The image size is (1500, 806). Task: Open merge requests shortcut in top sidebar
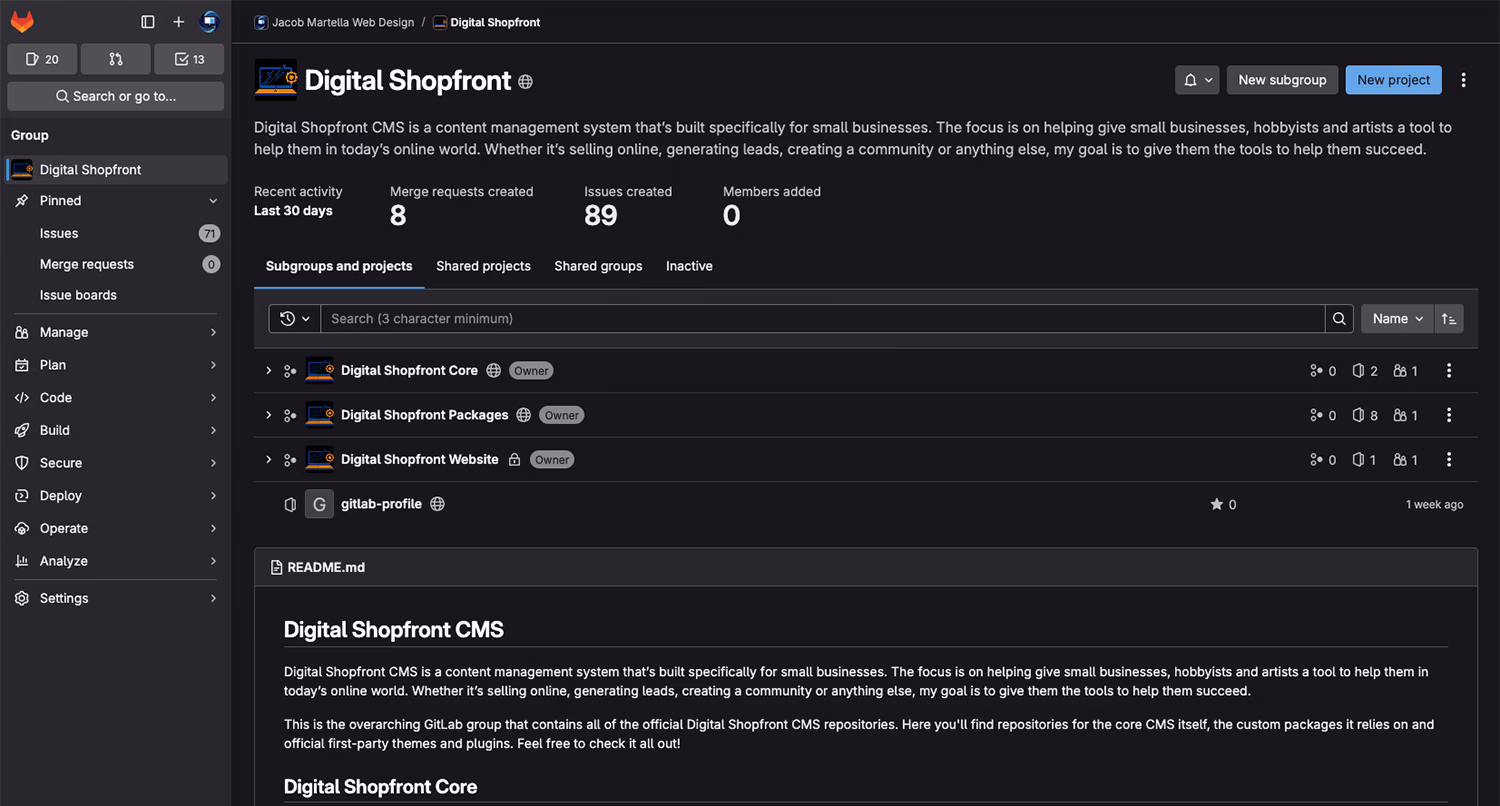click(116, 59)
